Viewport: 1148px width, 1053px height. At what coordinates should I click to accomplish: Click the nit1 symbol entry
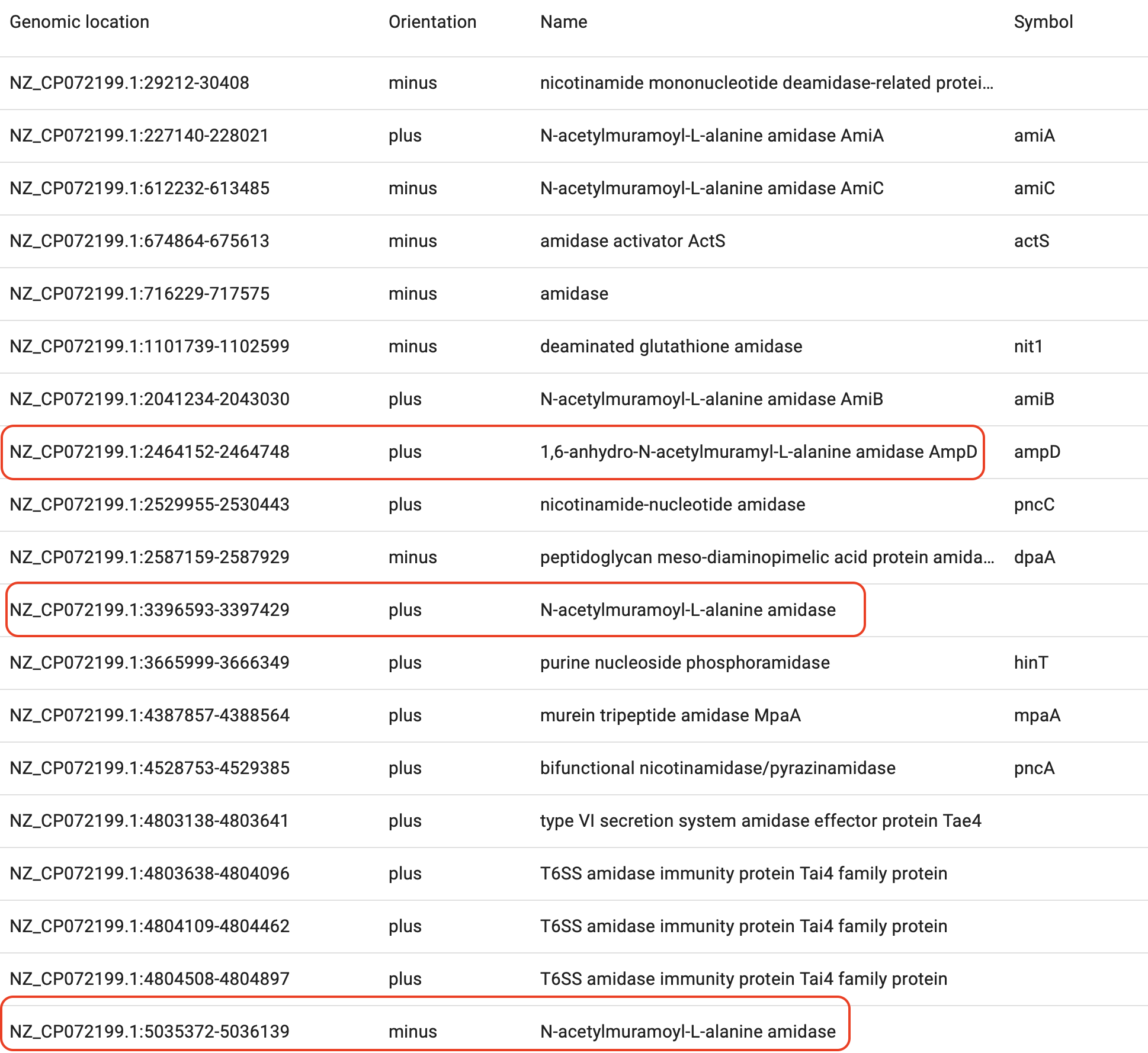click(x=1028, y=346)
